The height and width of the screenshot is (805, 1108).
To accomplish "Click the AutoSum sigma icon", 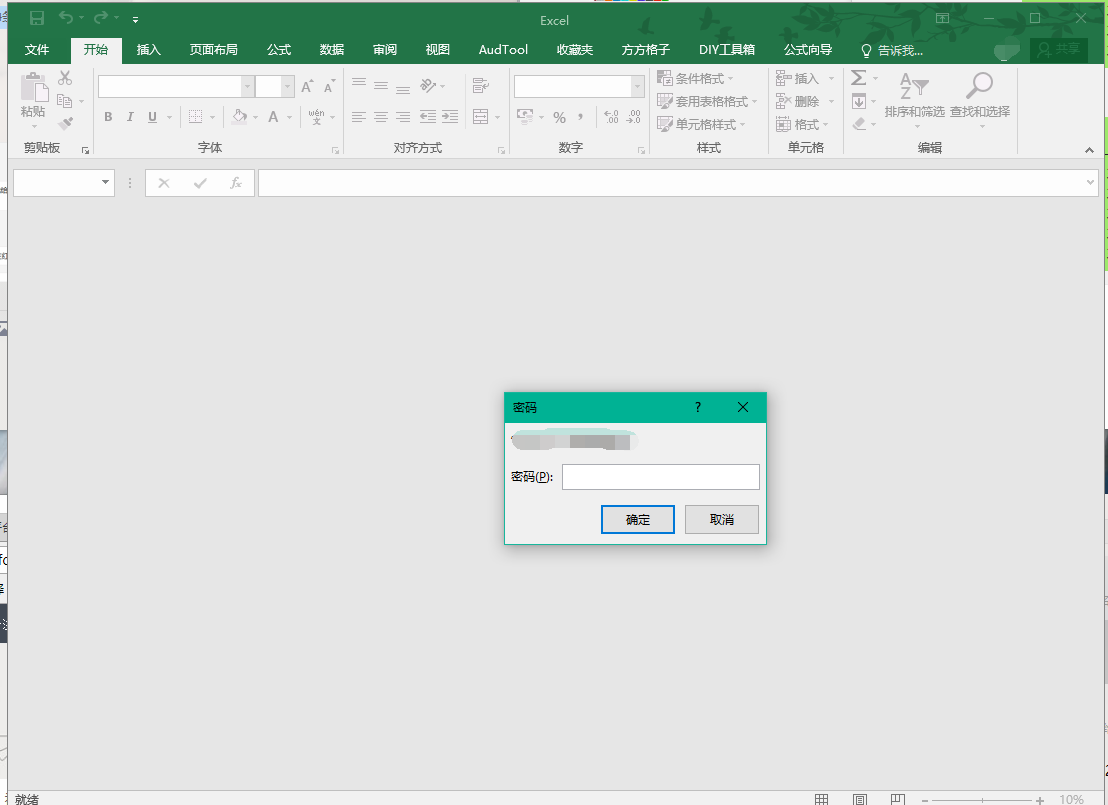I will click(x=858, y=78).
